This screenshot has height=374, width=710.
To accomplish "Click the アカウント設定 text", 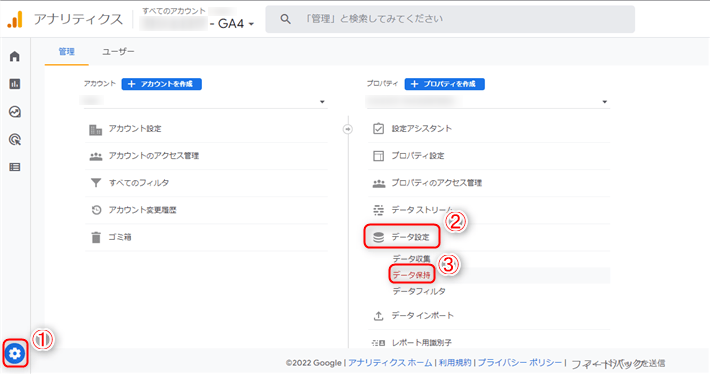I will click(135, 129).
